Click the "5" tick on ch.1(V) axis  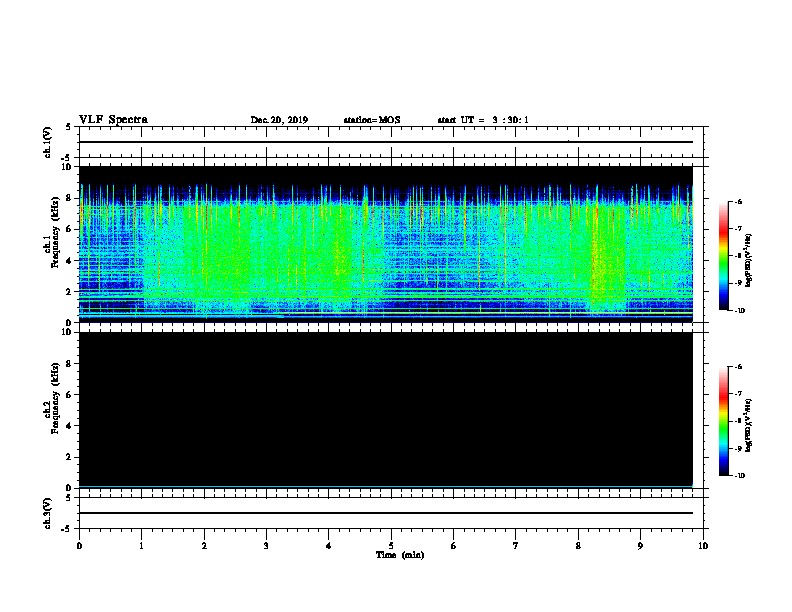[69, 127]
